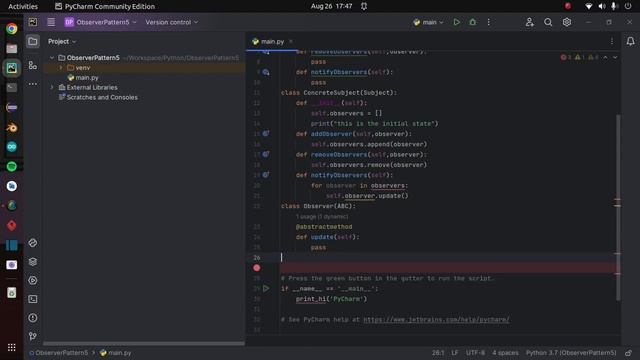Open jetbrains.com help link in comment
The width and height of the screenshot is (640, 360).
pos(436,320)
